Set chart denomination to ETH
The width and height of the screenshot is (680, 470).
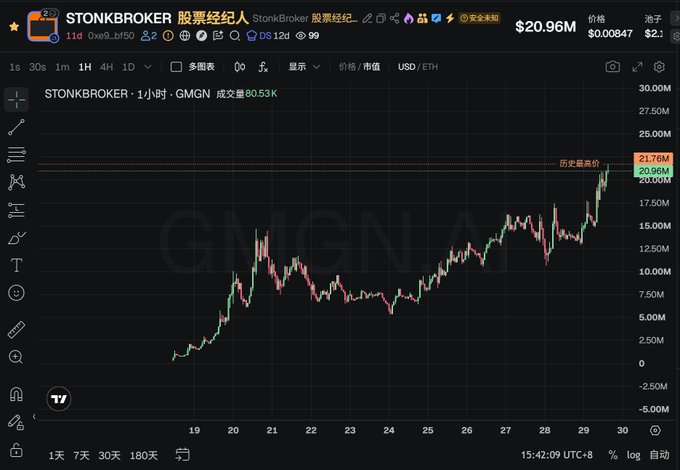(430, 67)
